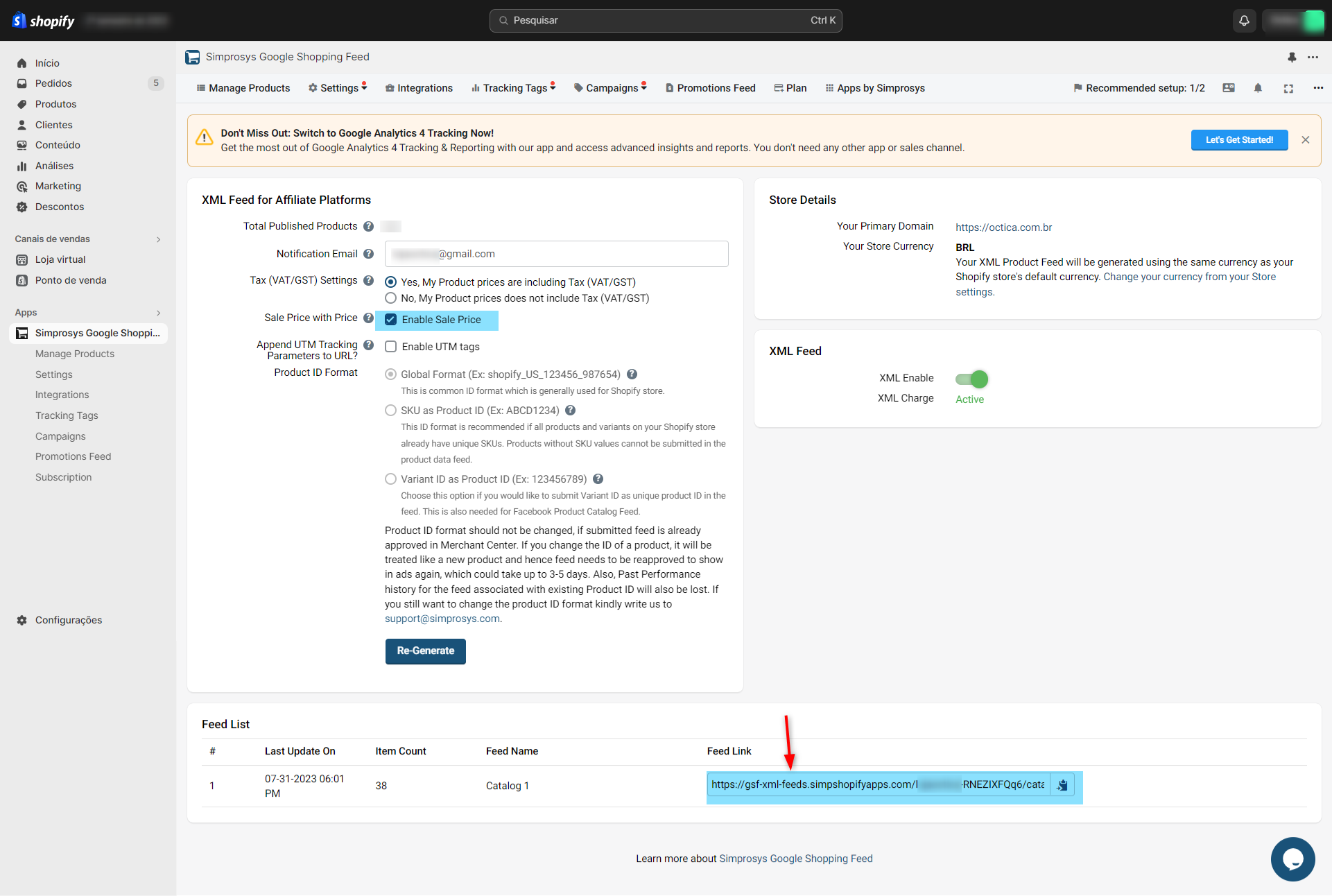Image resolution: width=1332 pixels, height=896 pixels.
Task: Open the contact card icon in toolbar
Action: (1229, 88)
